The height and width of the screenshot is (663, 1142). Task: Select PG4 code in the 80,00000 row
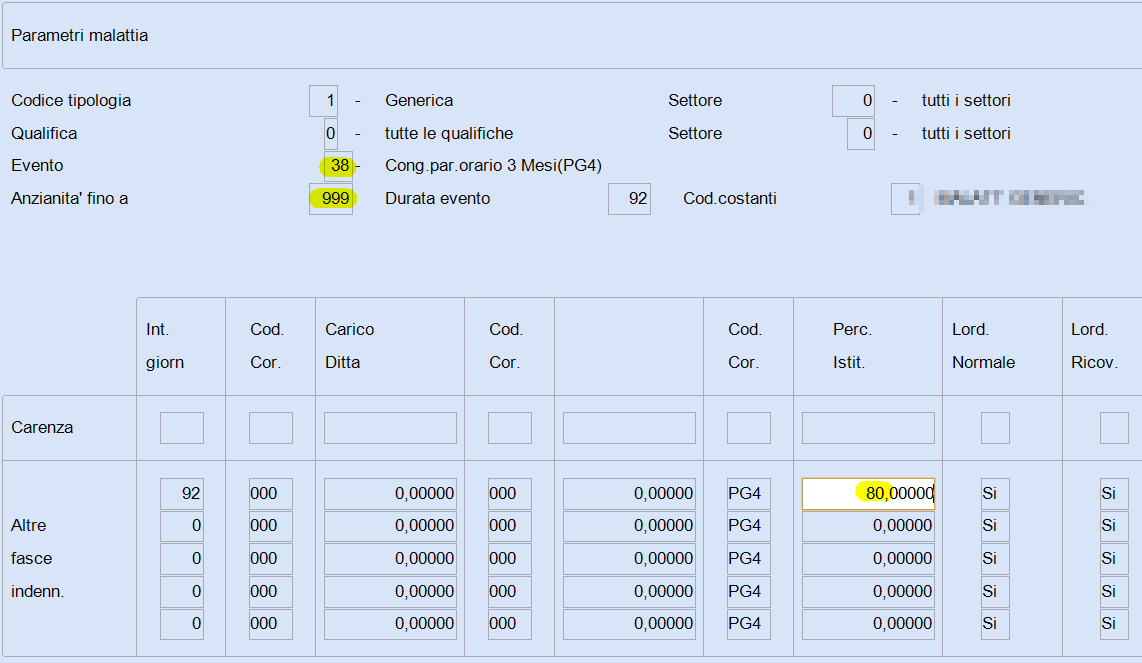click(749, 493)
